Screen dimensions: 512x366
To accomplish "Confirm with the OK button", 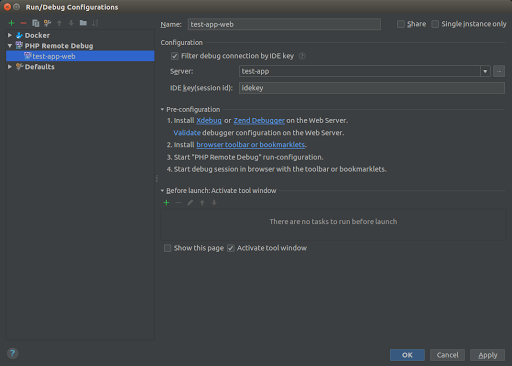I will [x=407, y=355].
